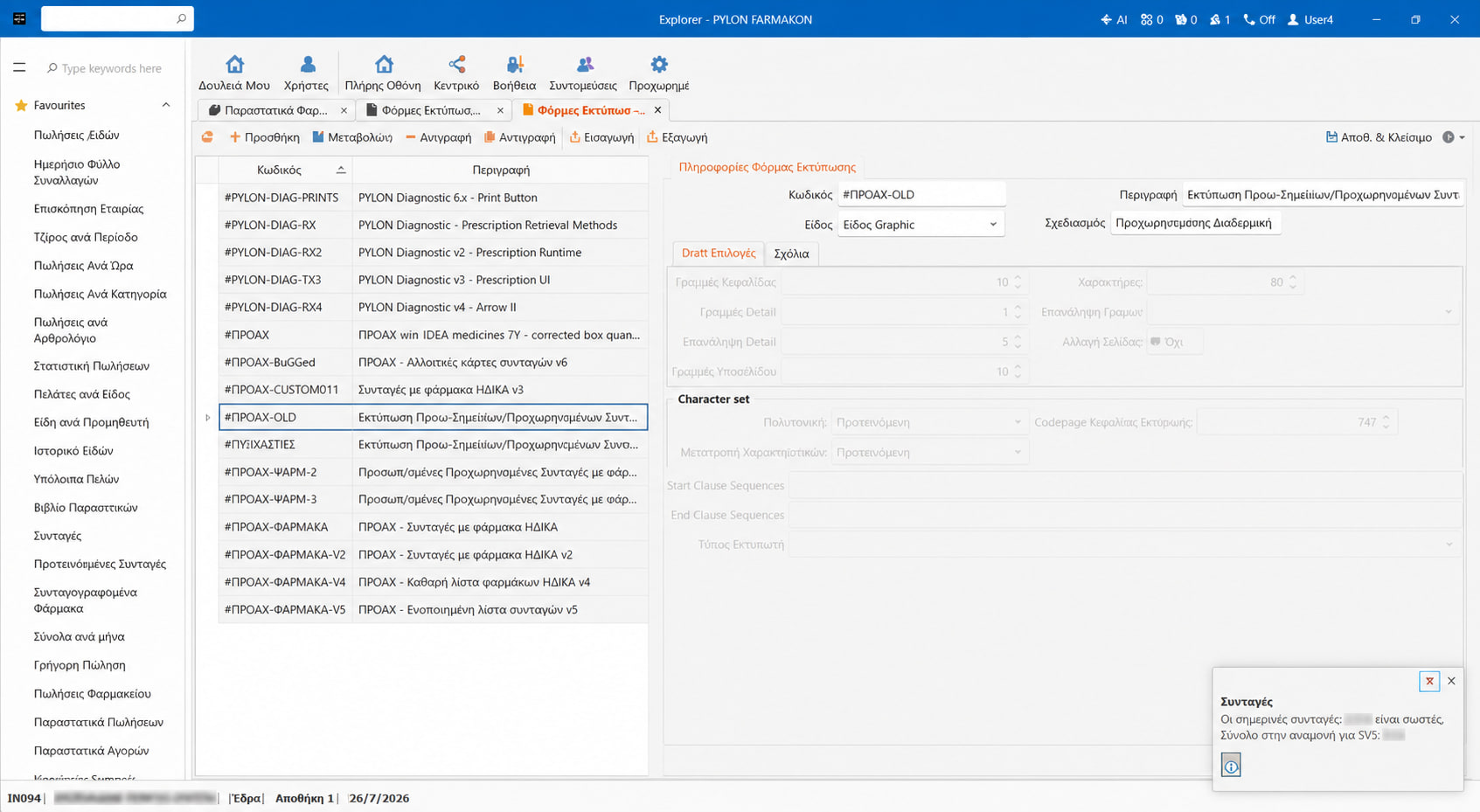Select the #PYLON-DIAG-PRINTS row
1480x812 pixels.
point(434,198)
